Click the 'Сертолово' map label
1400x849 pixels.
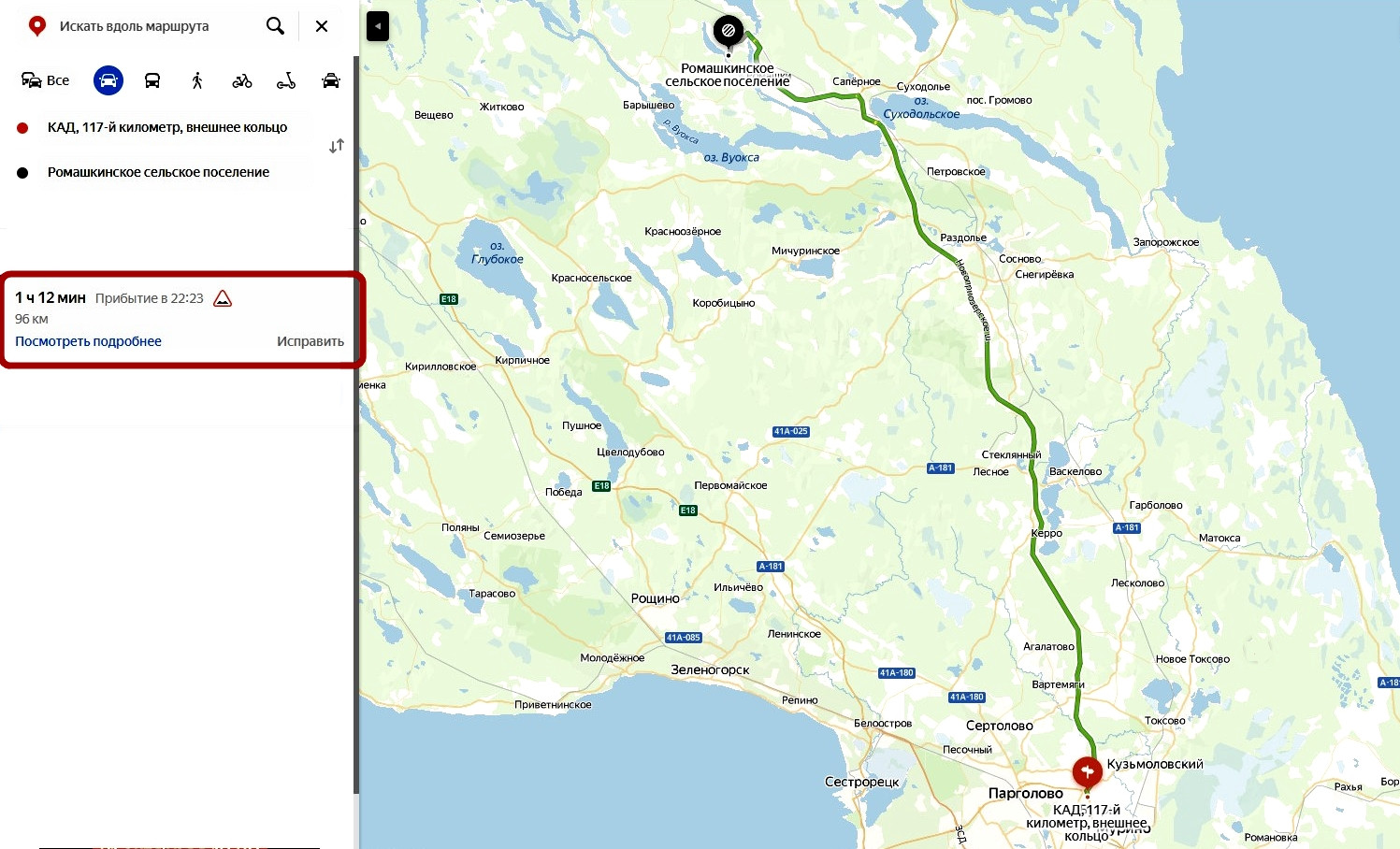tap(1000, 726)
